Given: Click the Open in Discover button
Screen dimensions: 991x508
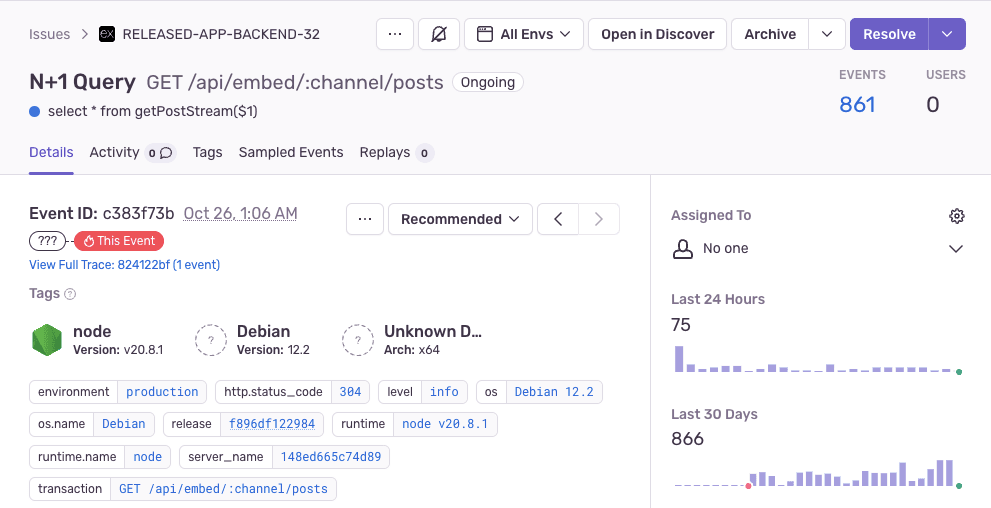Looking at the screenshot, I should pos(657,34).
